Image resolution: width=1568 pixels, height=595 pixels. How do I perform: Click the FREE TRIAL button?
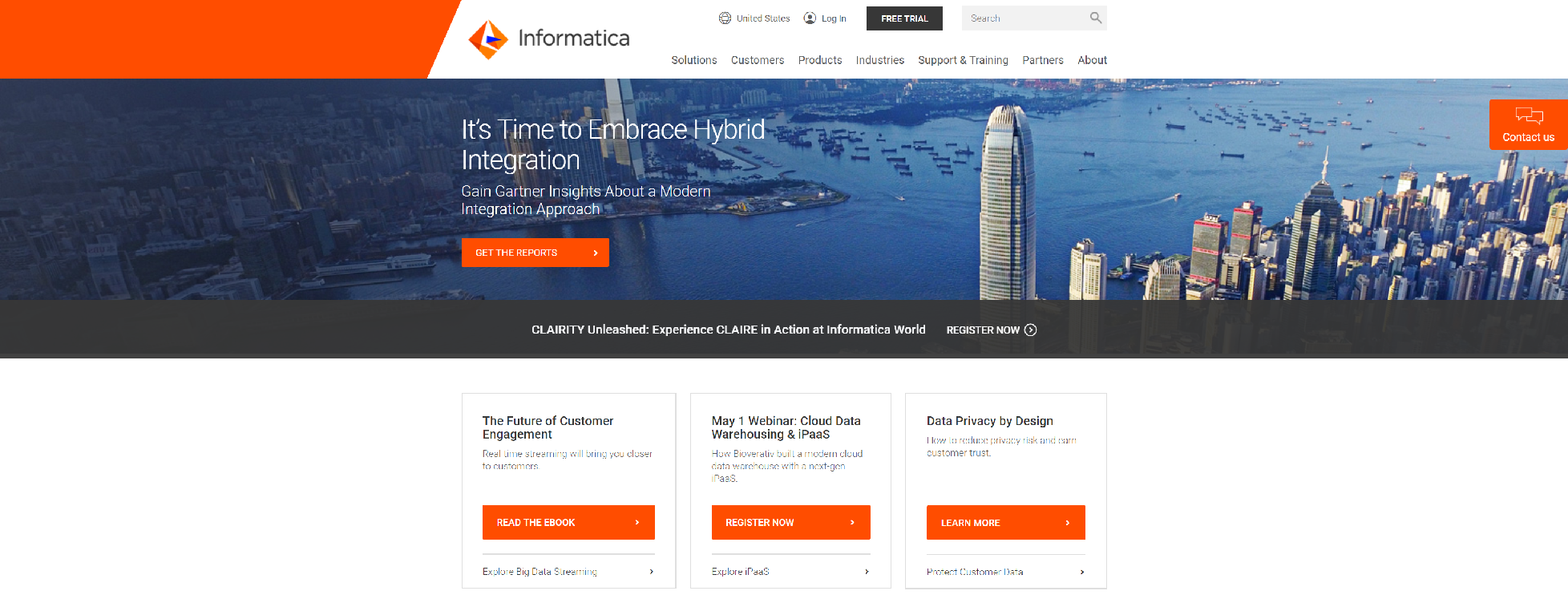[x=904, y=18]
